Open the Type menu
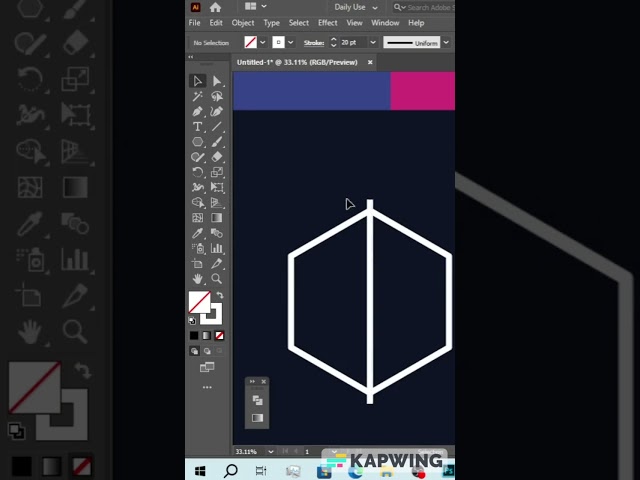Viewport: 640px width, 480px height. 271,23
